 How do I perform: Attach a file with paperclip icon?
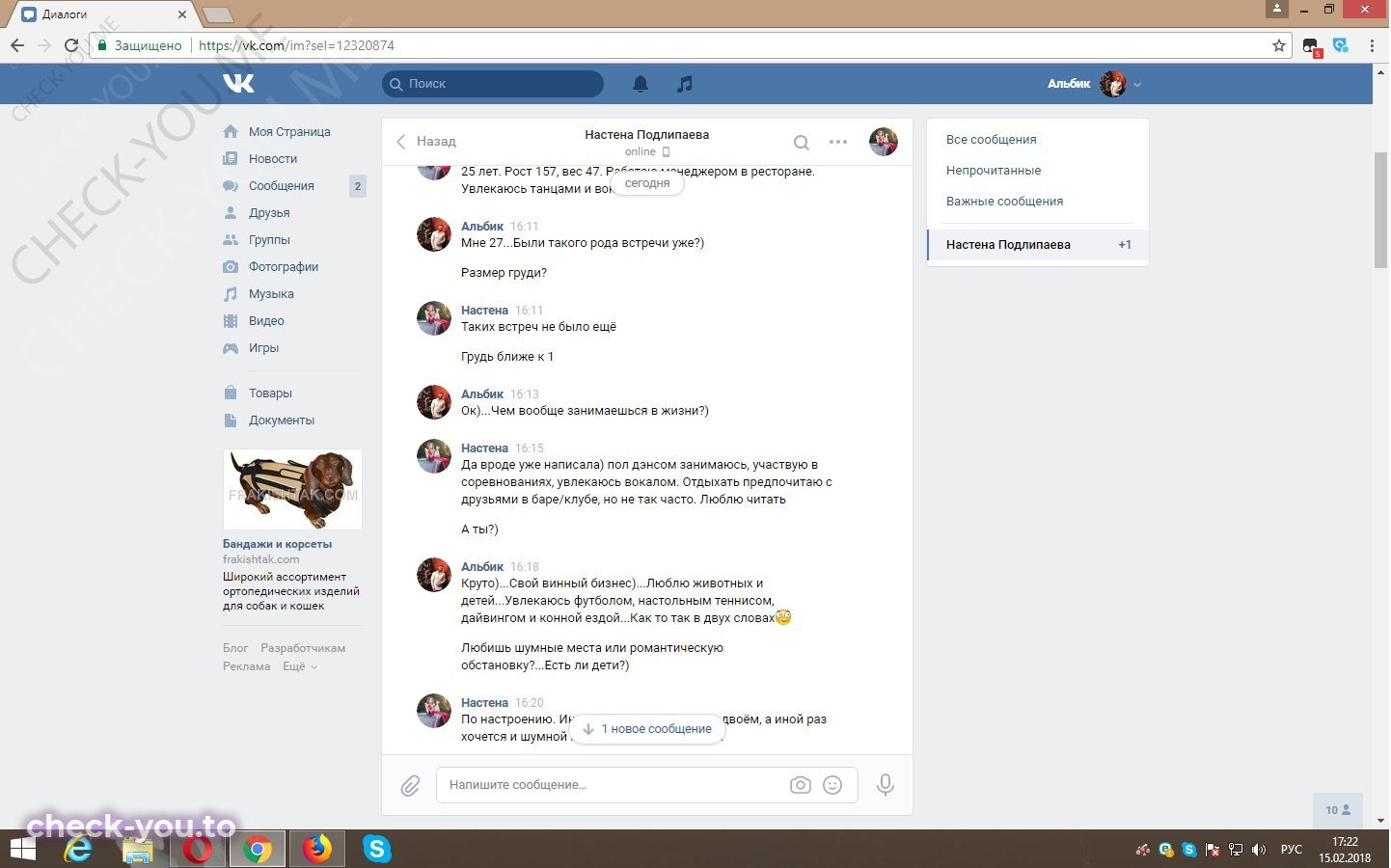click(410, 786)
